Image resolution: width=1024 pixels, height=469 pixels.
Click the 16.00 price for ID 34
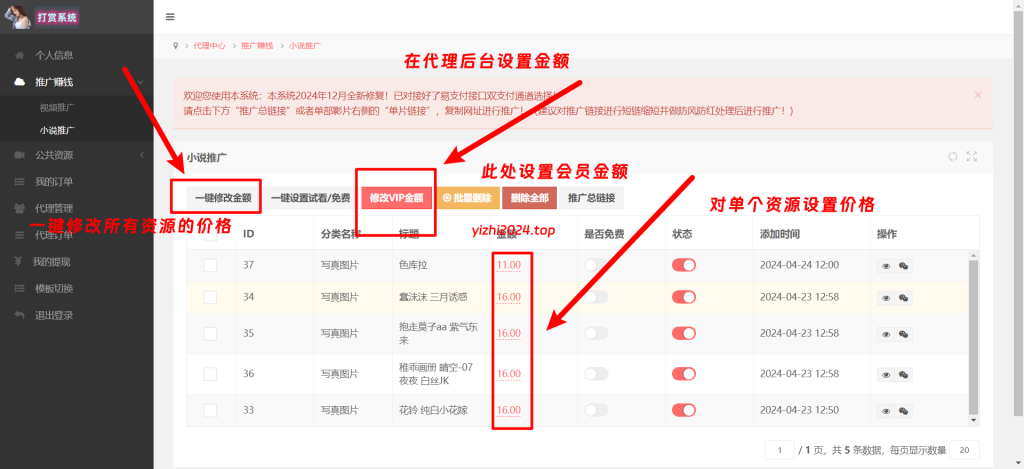(508, 297)
